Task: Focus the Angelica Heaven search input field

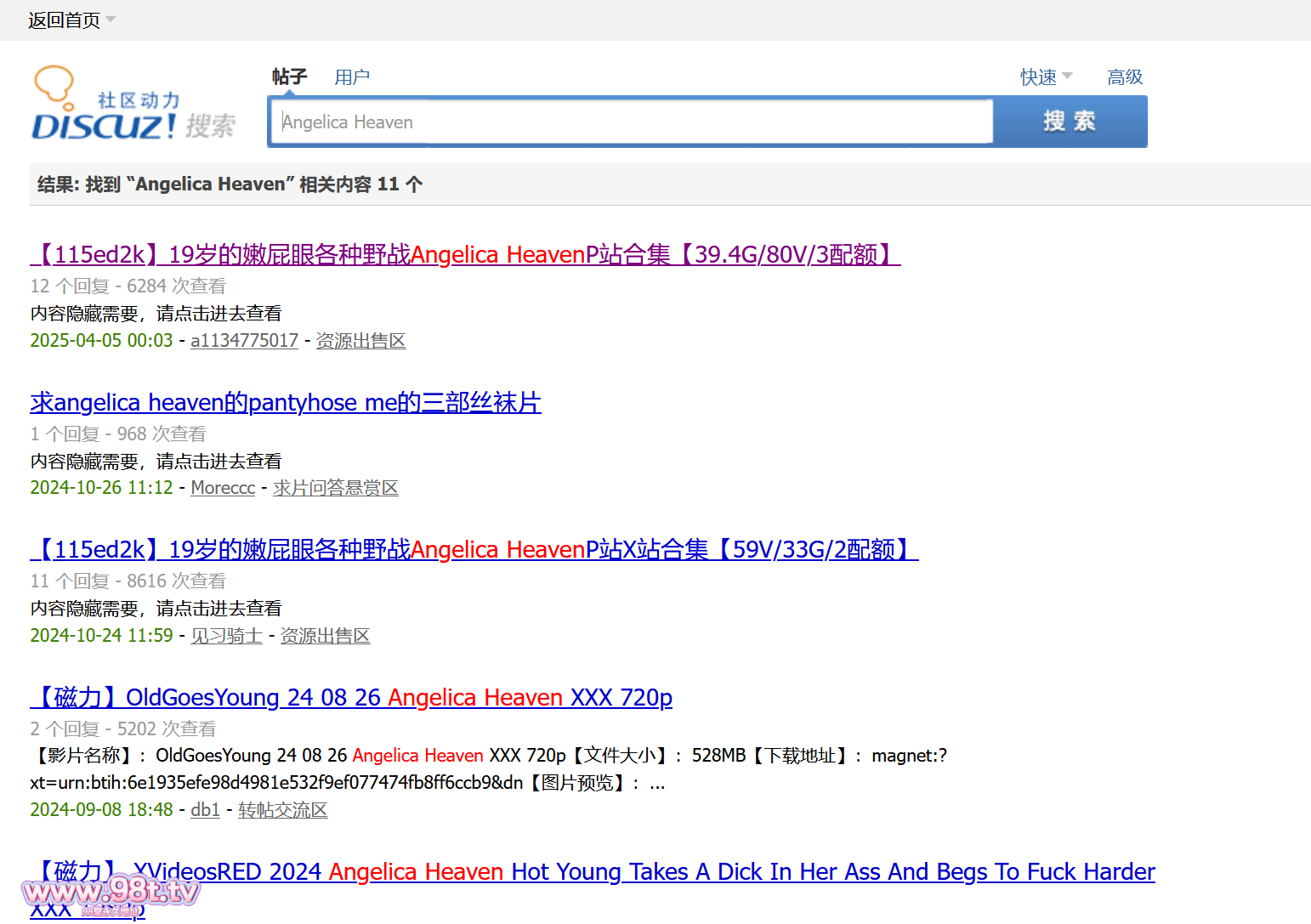Action: click(x=632, y=122)
